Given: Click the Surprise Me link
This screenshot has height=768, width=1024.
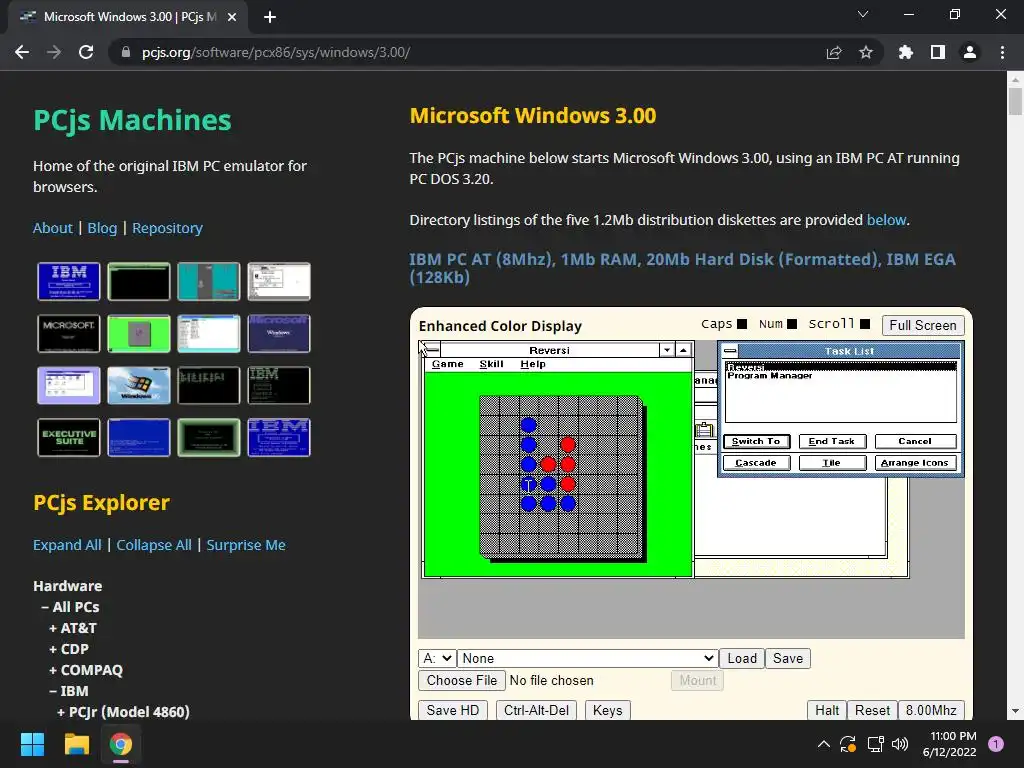Looking at the screenshot, I should click(246, 545).
